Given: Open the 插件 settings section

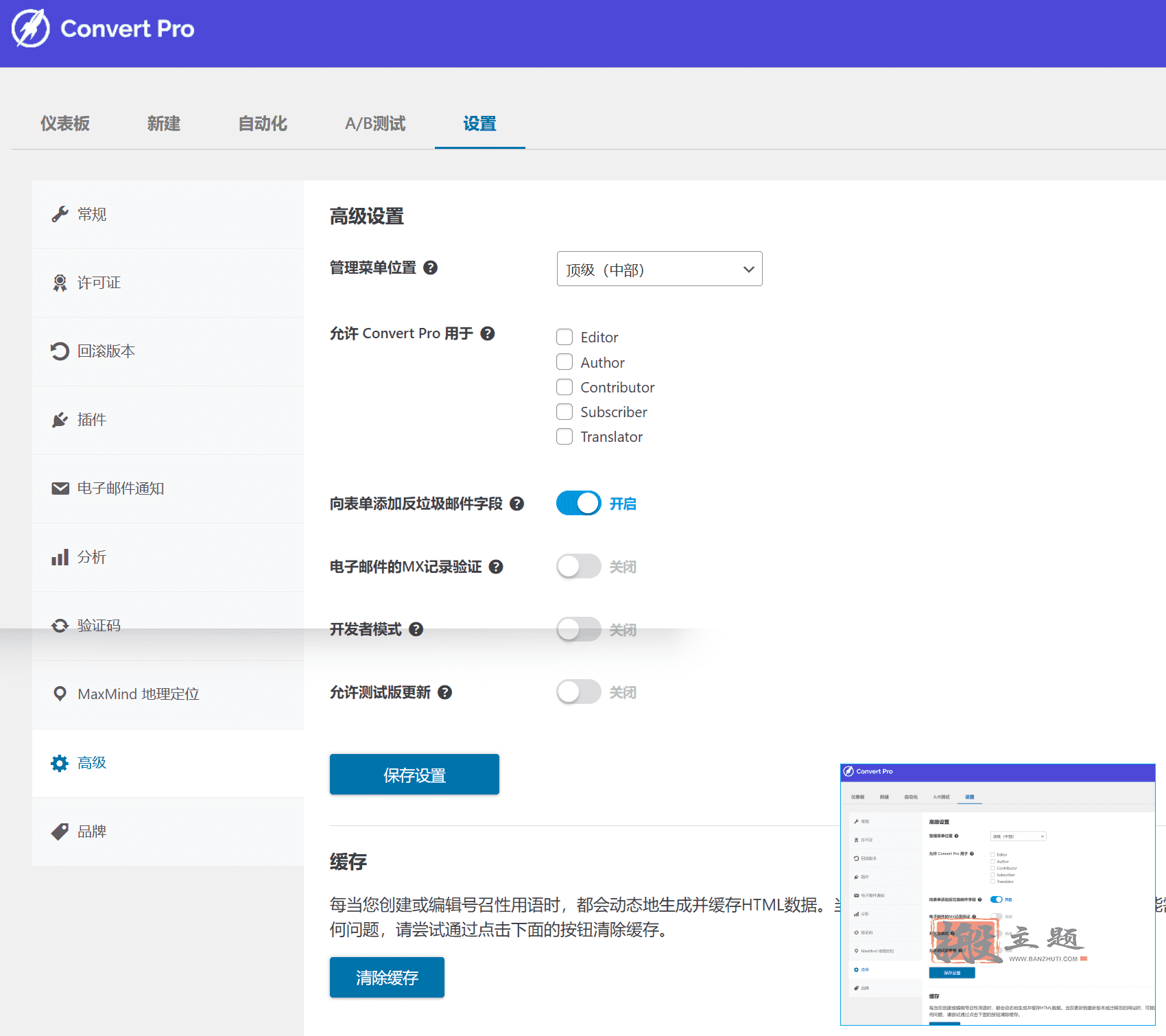Looking at the screenshot, I should (x=168, y=420).
